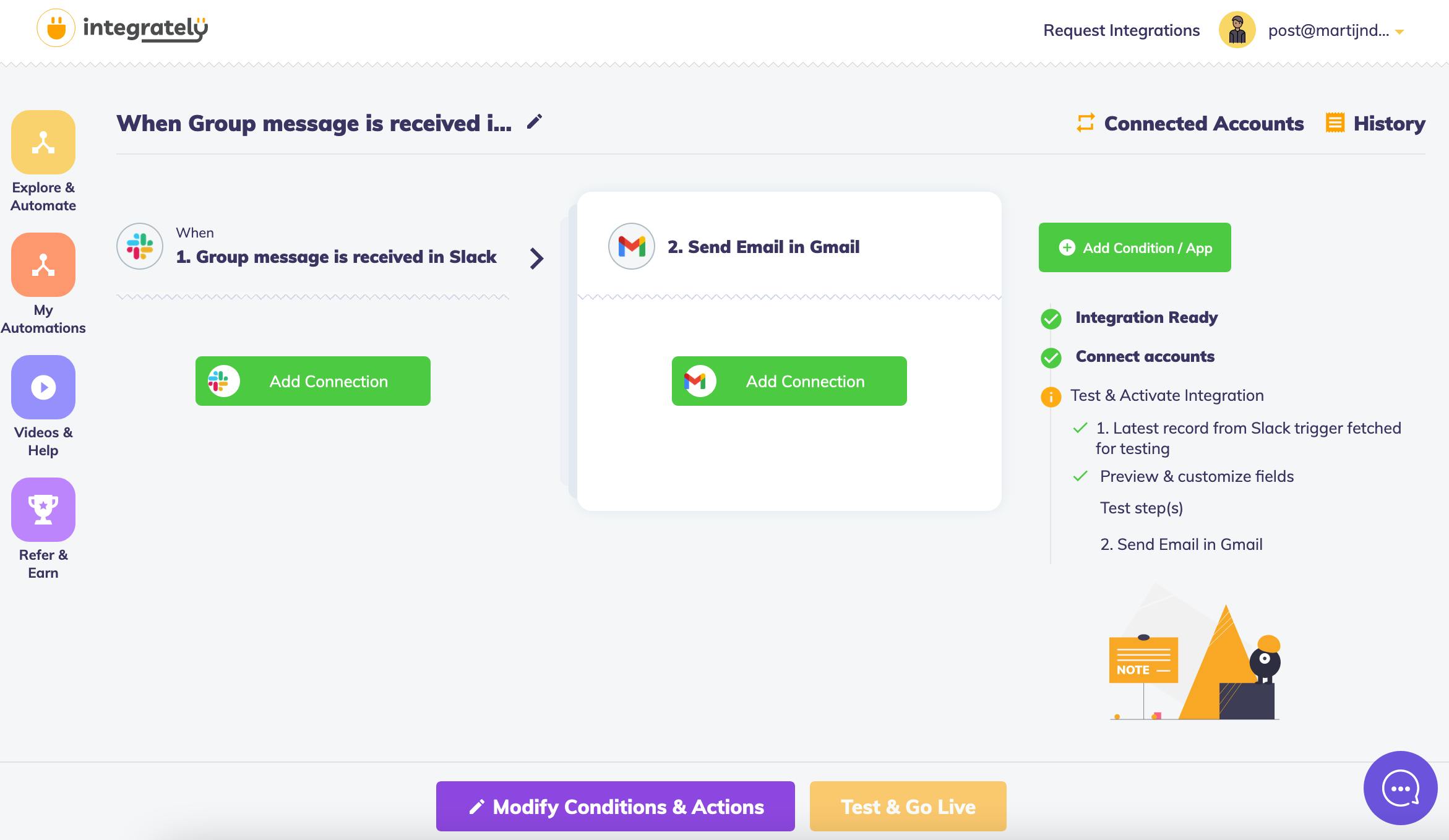Viewport: 1449px width, 840px height.
Task: Expand the Slack trigger step chevron
Action: pyautogui.click(x=536, y=258)
